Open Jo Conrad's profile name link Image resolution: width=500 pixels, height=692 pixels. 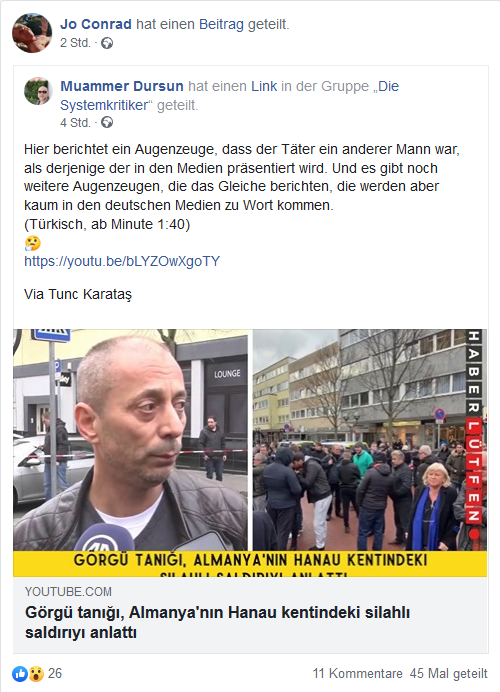[x=96, y=24]
